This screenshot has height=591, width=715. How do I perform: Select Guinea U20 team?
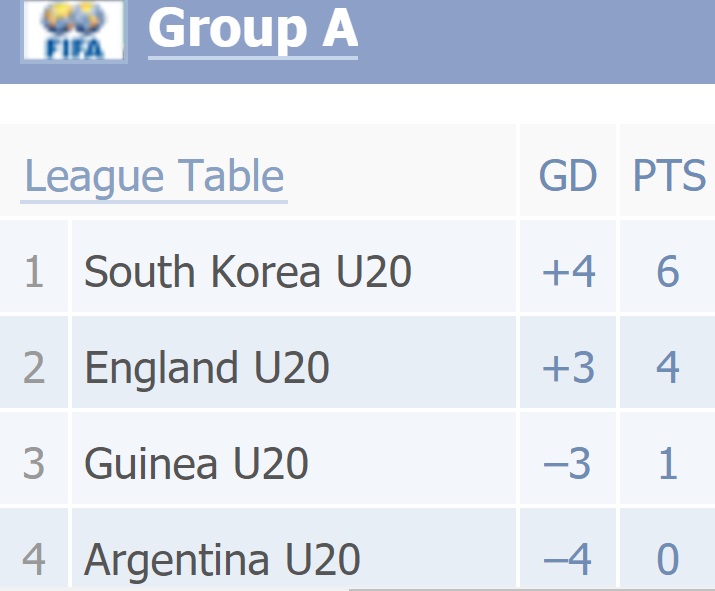[197, 463]
